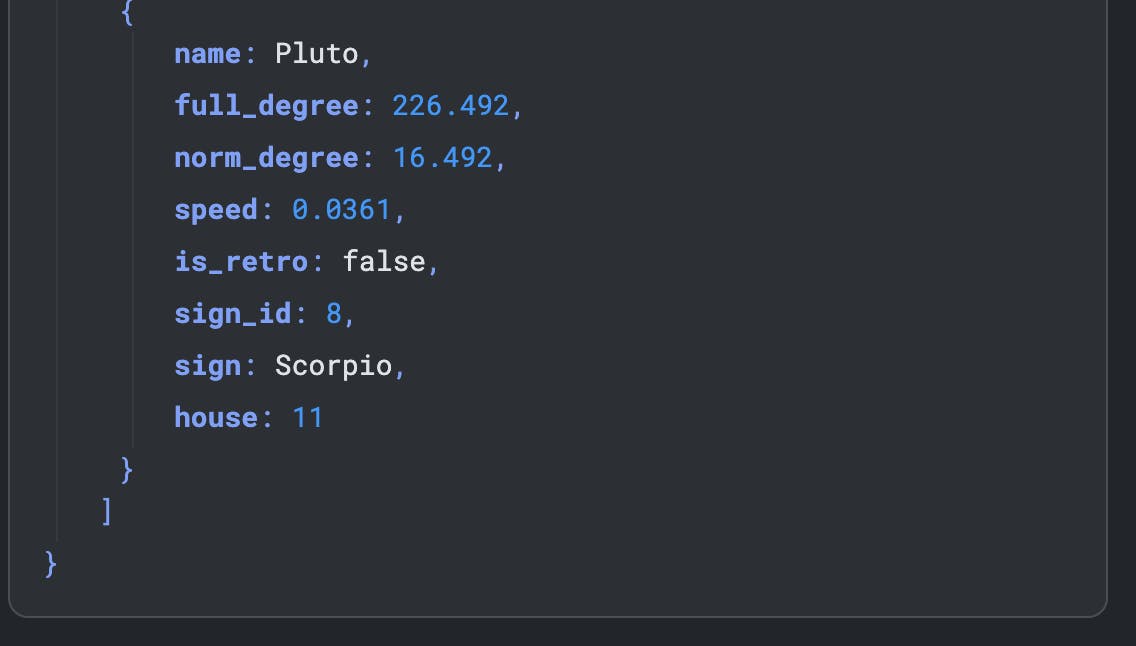Click the closing square bracket

click(x=106, y=512)
